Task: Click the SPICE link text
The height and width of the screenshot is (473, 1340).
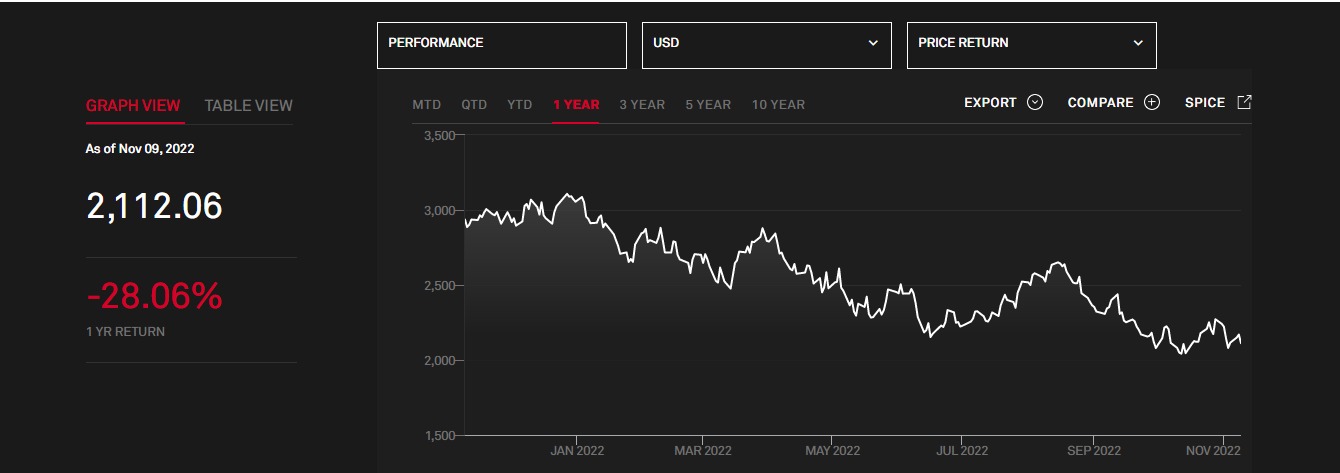Action: click(x=1205, y=103)
